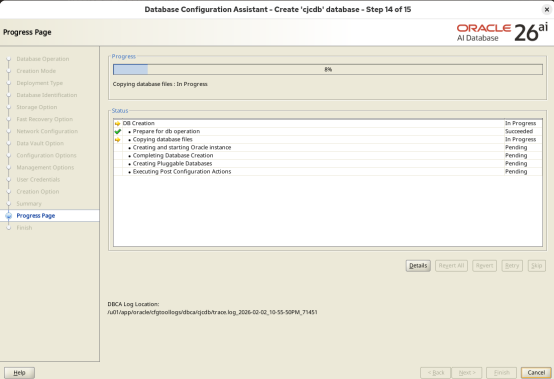The image size is (554, 379).
Task: Click the green checkmark for Prepare for db operation
Action: [x=118, y=131]
